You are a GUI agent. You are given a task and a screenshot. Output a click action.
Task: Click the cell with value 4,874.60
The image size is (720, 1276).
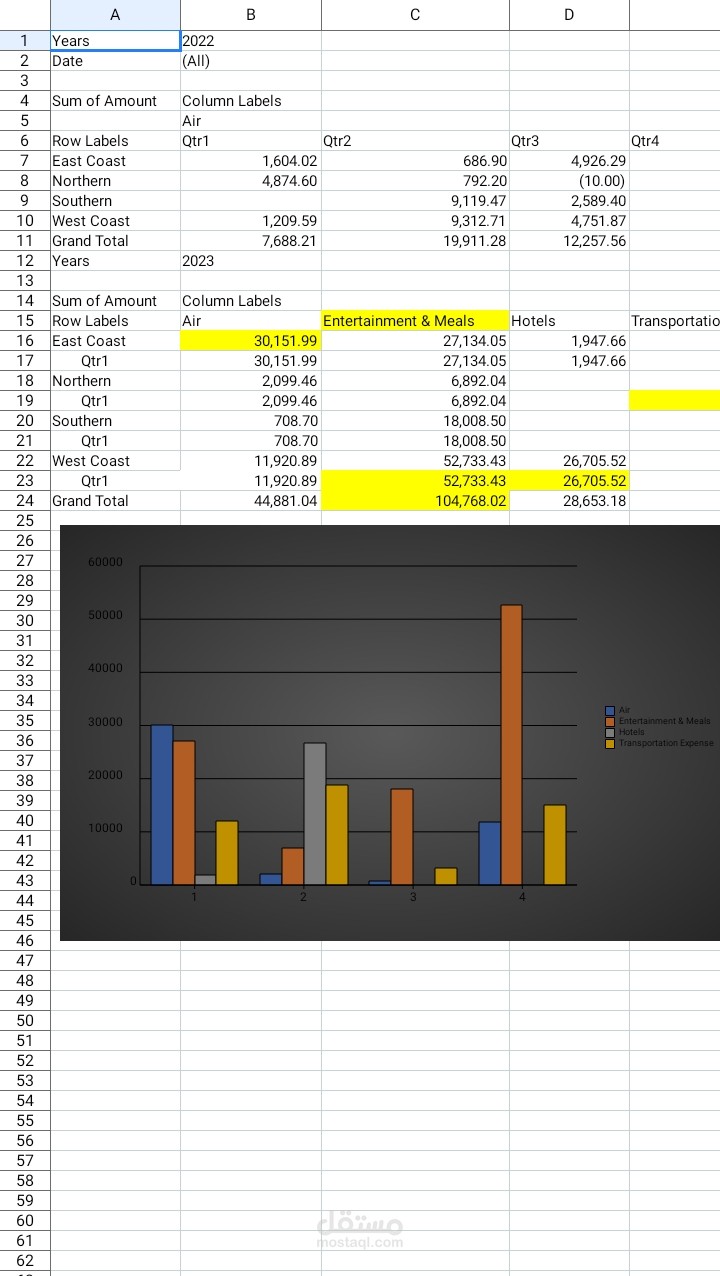(x=251, y=181)
